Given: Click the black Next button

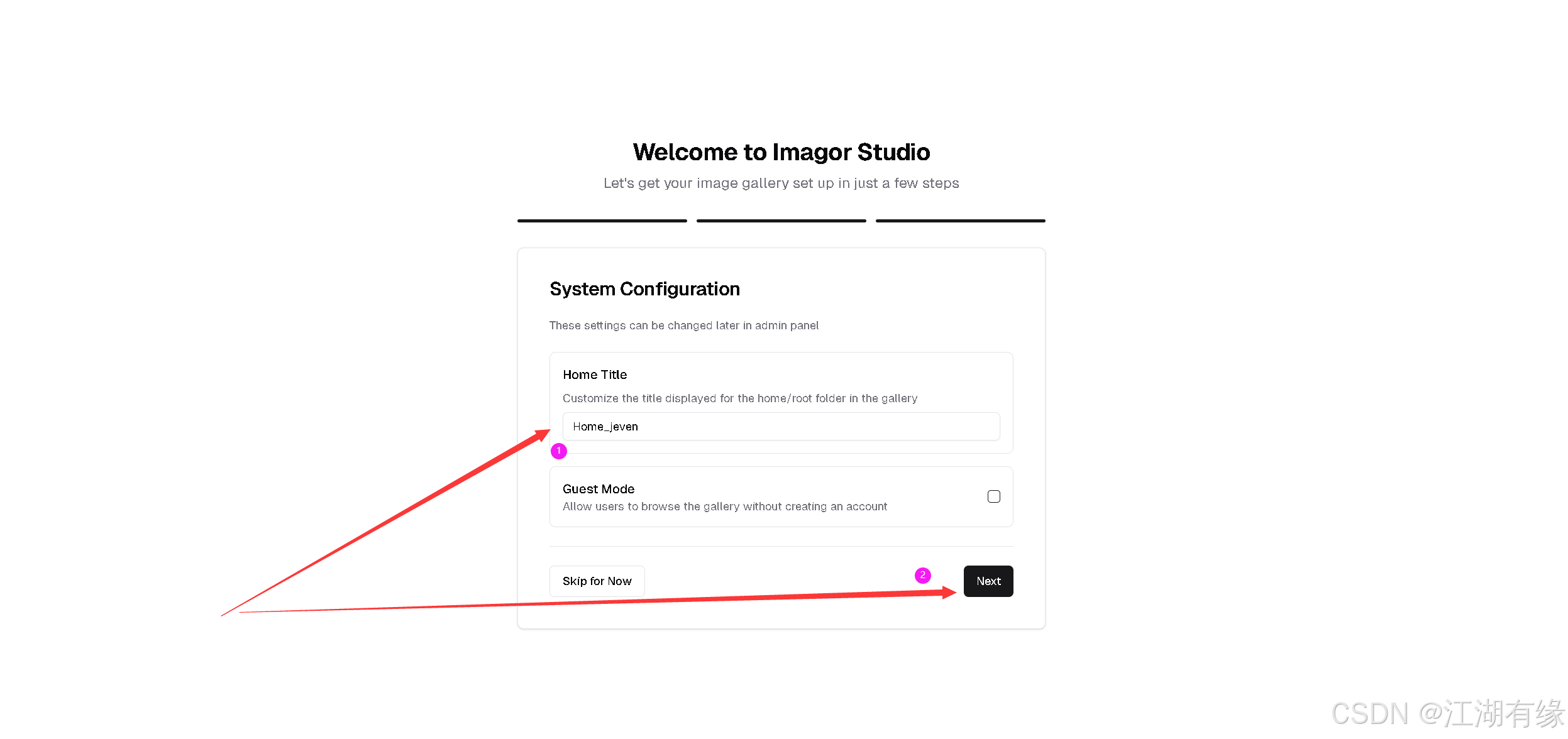Looking at the screenshot, I should [x=988, y=581].
